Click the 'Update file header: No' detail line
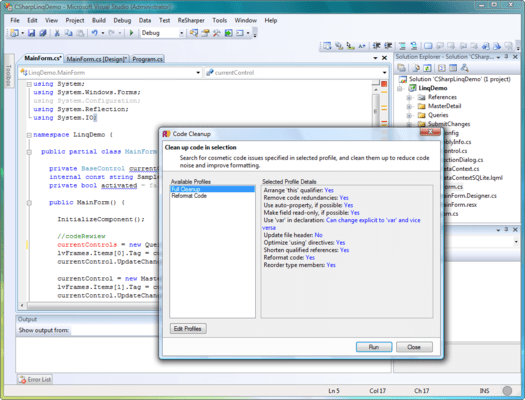The height and width of the screenshot is (400, 525). 293,235
